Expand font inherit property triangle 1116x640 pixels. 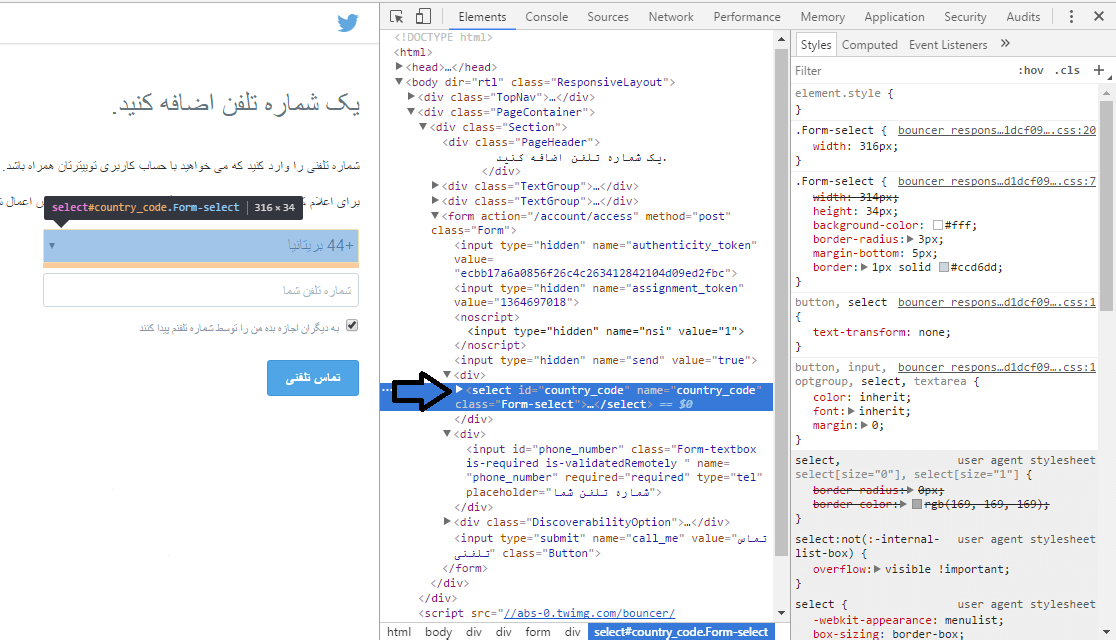[851, 411]
